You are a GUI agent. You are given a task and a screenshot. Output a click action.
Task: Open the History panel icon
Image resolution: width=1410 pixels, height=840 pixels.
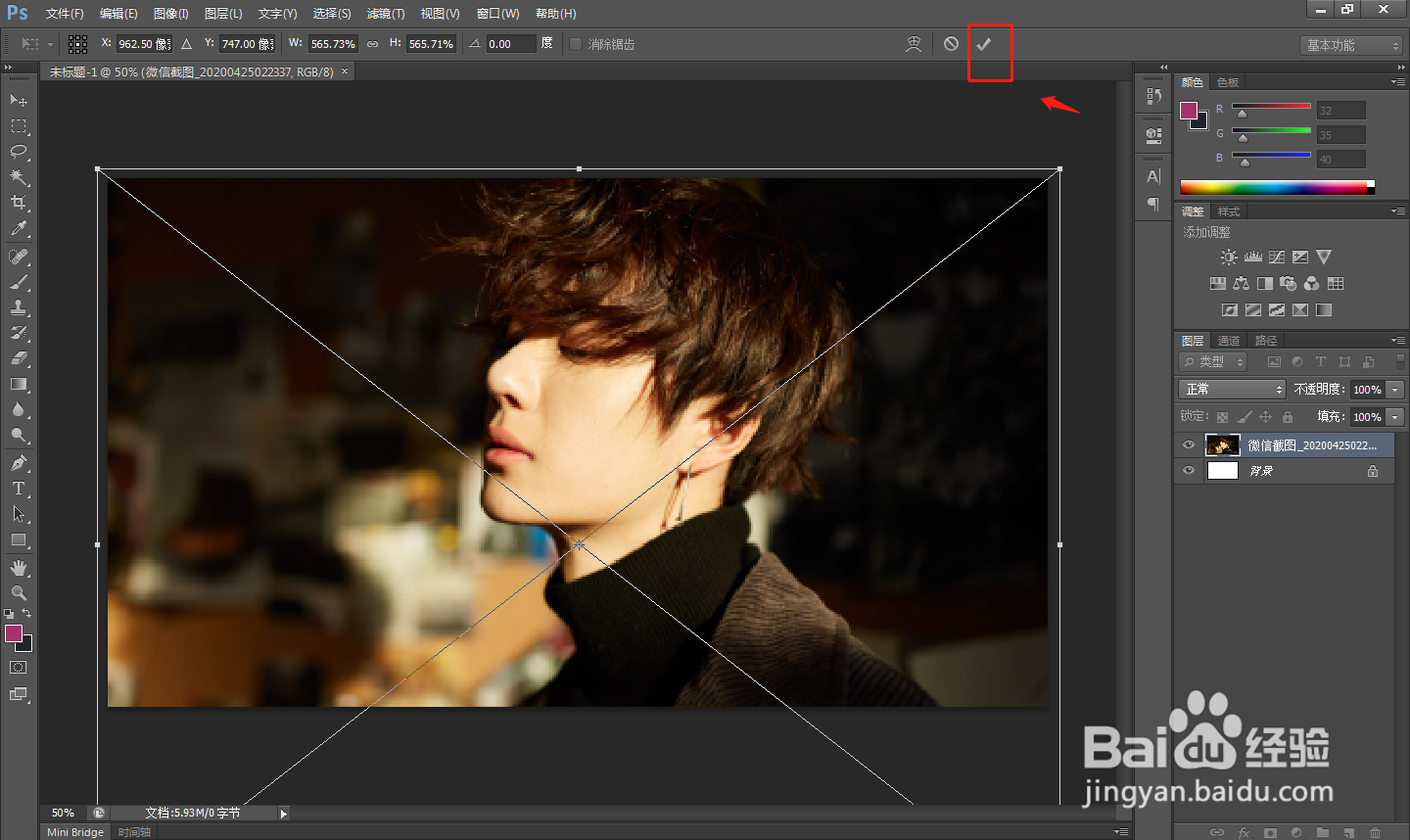tap(1153, 96)
